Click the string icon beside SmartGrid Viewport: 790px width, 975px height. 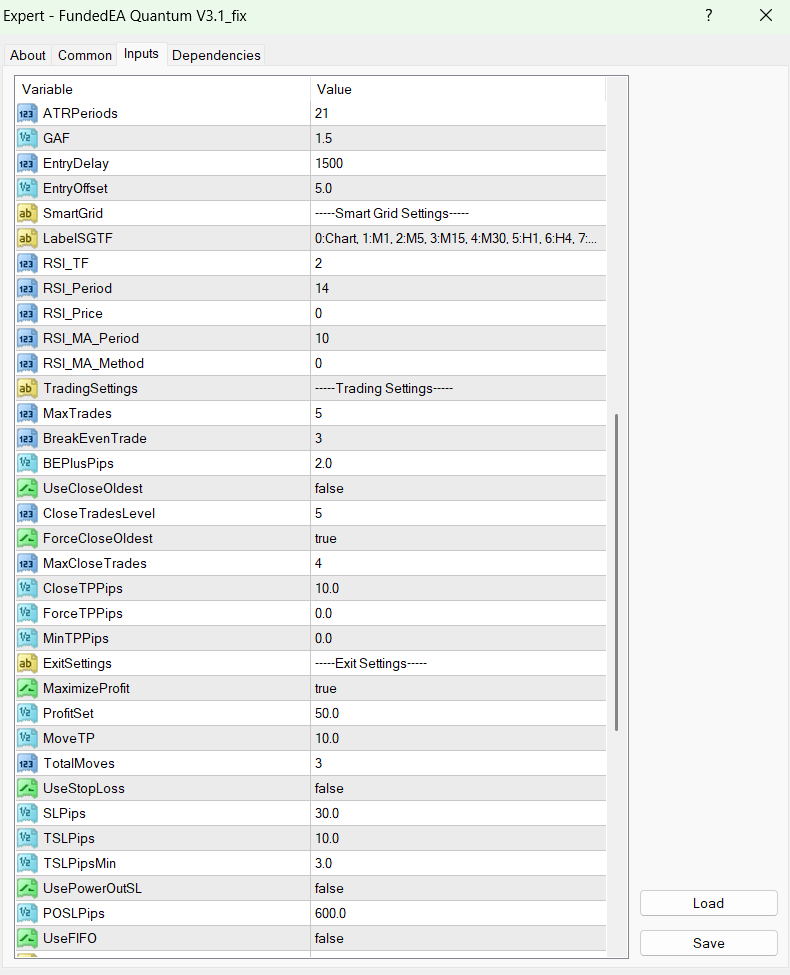click(27, 213)
